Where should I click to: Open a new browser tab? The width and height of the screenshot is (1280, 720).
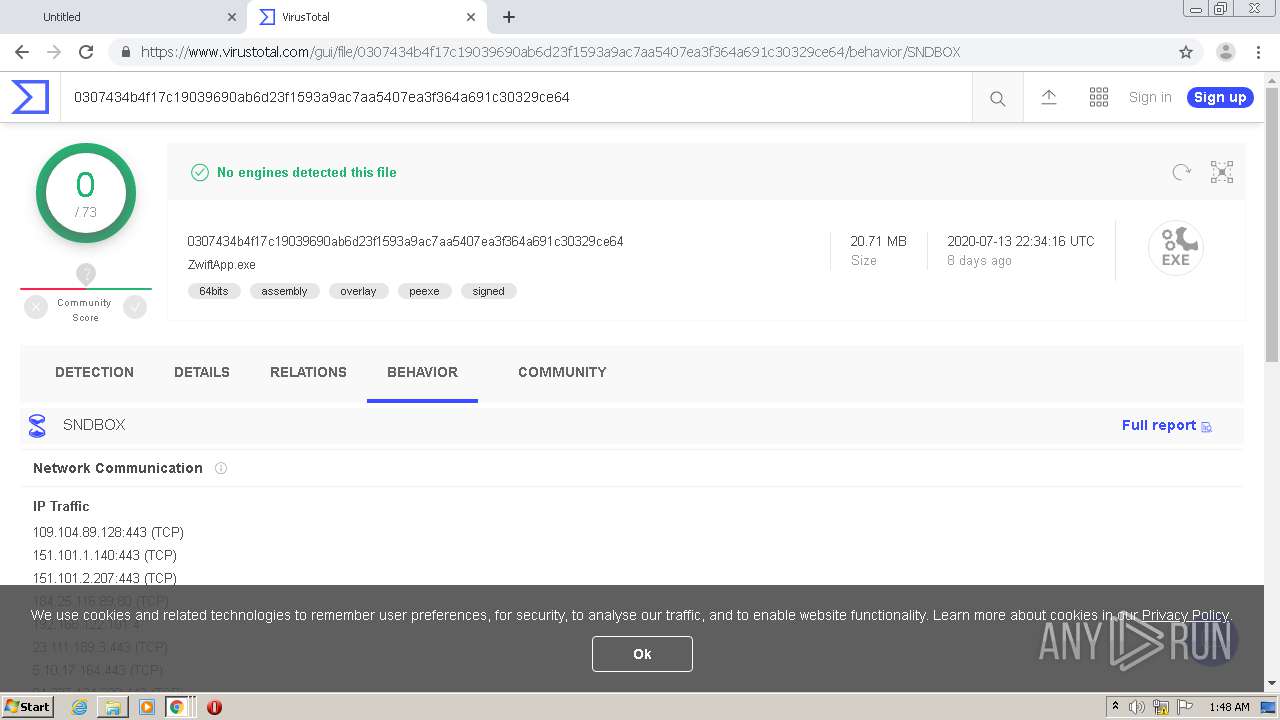point(509,17)
